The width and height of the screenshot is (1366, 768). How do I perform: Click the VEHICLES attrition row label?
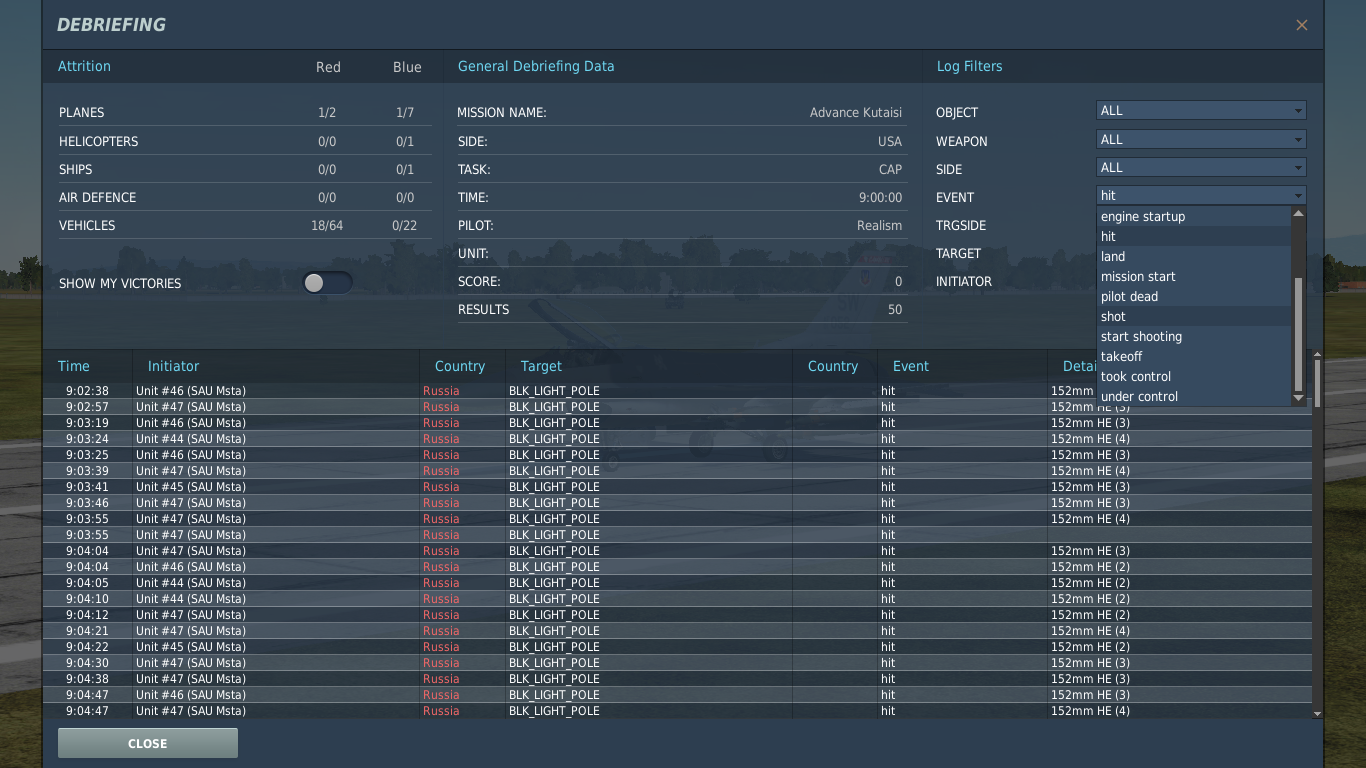(87, 226)
